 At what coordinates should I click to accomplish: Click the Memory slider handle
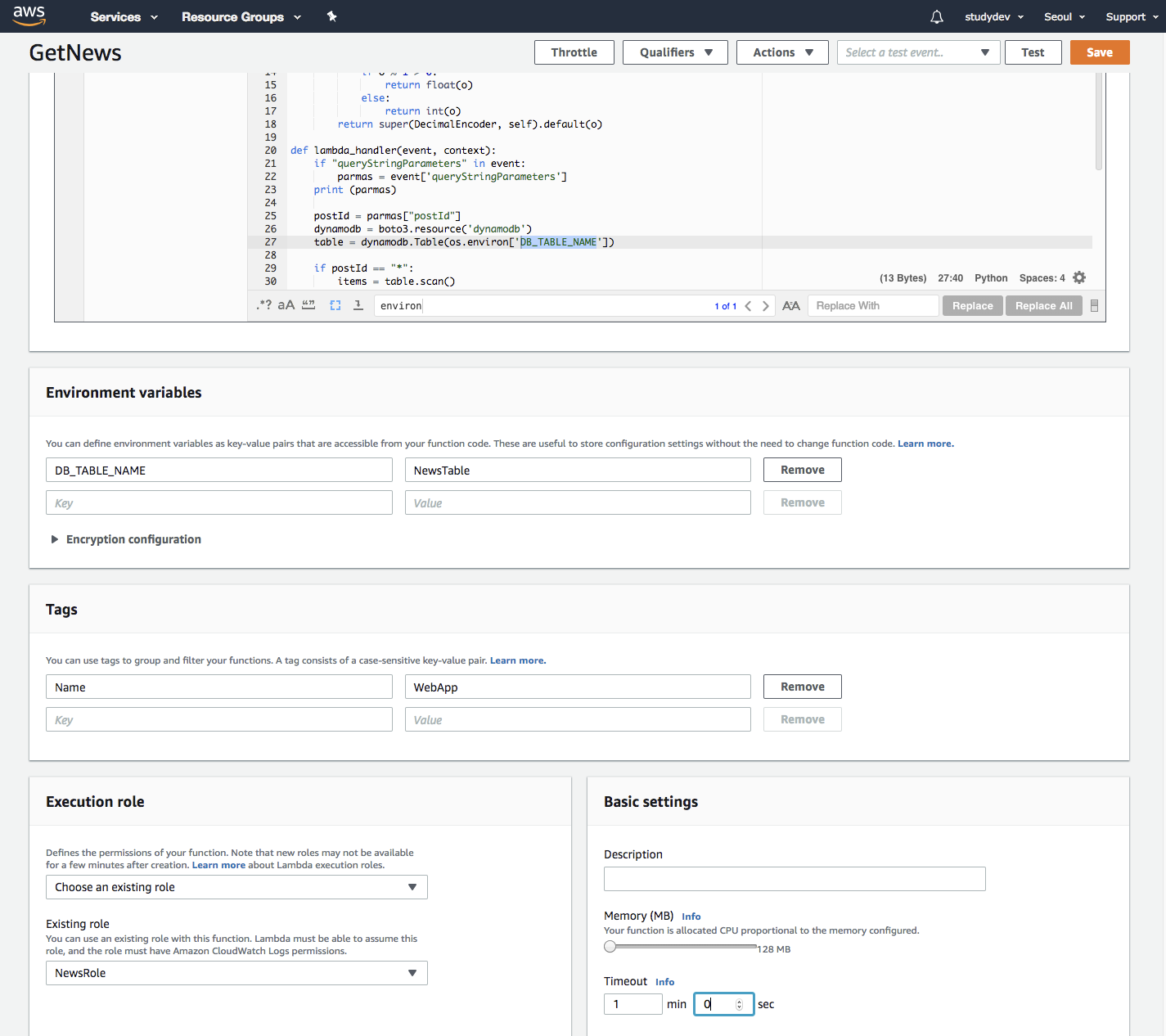(610, 947)
